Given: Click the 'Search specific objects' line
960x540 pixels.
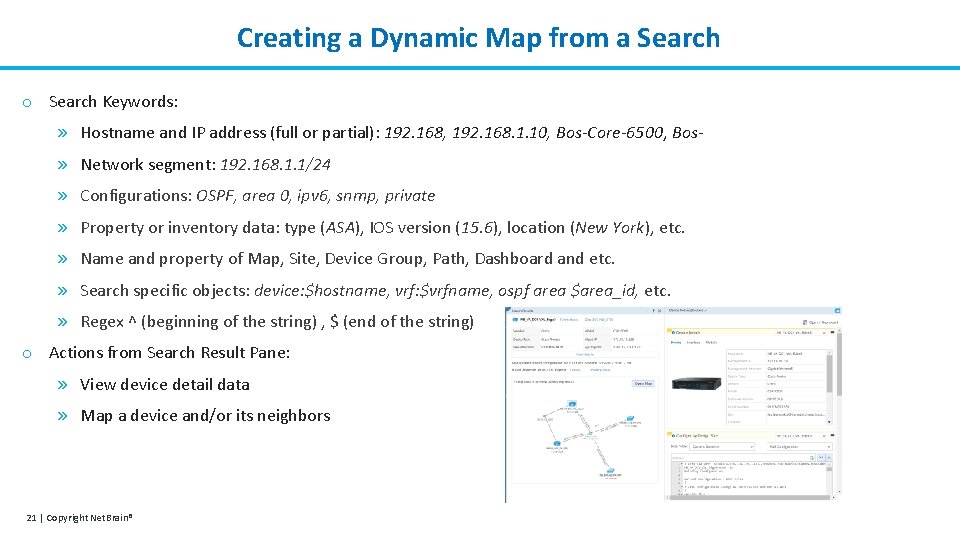Looking at the screenshot, I should 376,290.
